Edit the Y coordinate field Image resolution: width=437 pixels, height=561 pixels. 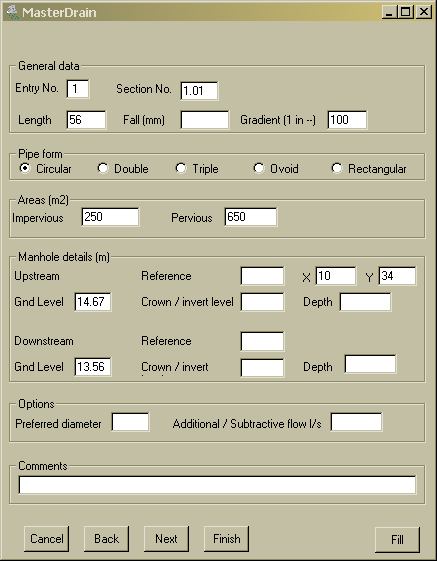pos(397,276)
